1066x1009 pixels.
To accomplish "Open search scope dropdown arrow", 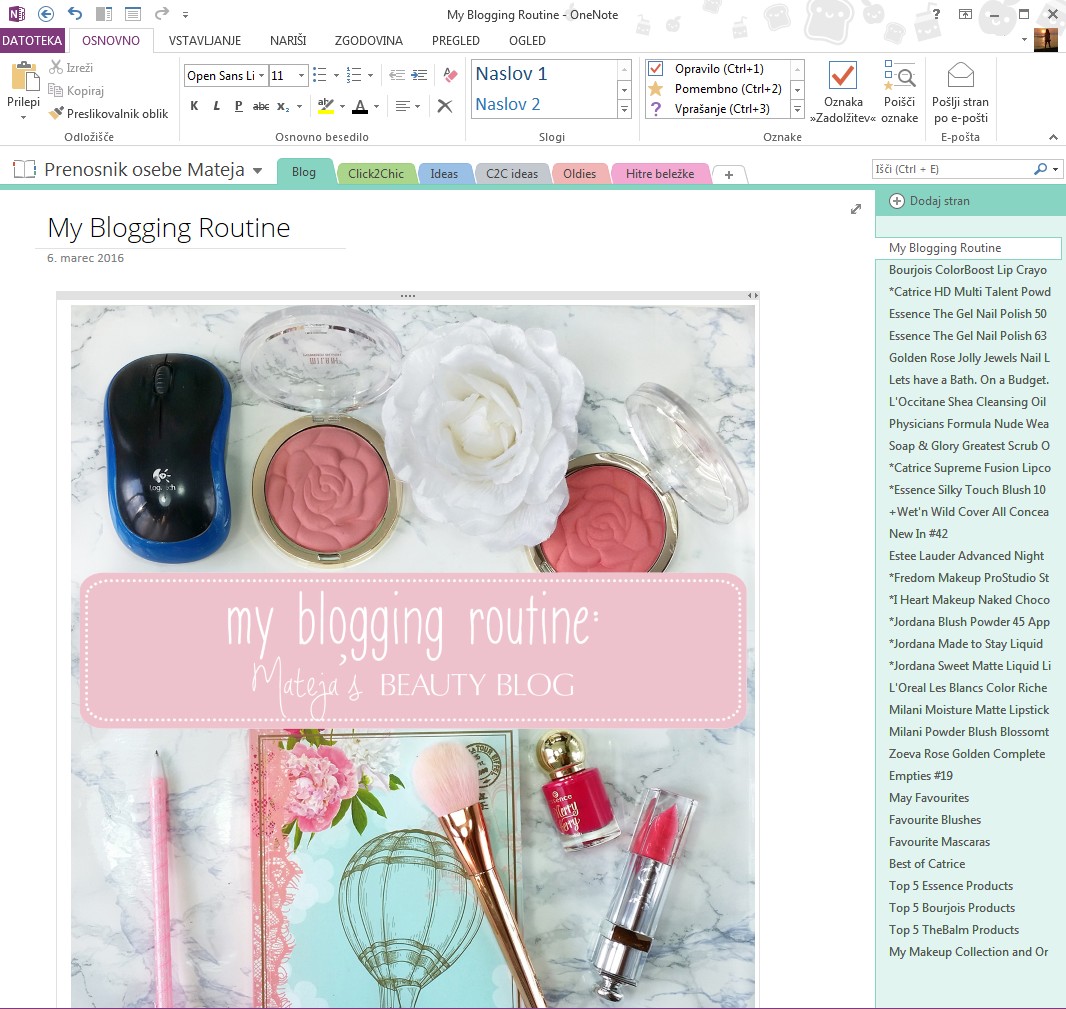I will pos(1055,169).
